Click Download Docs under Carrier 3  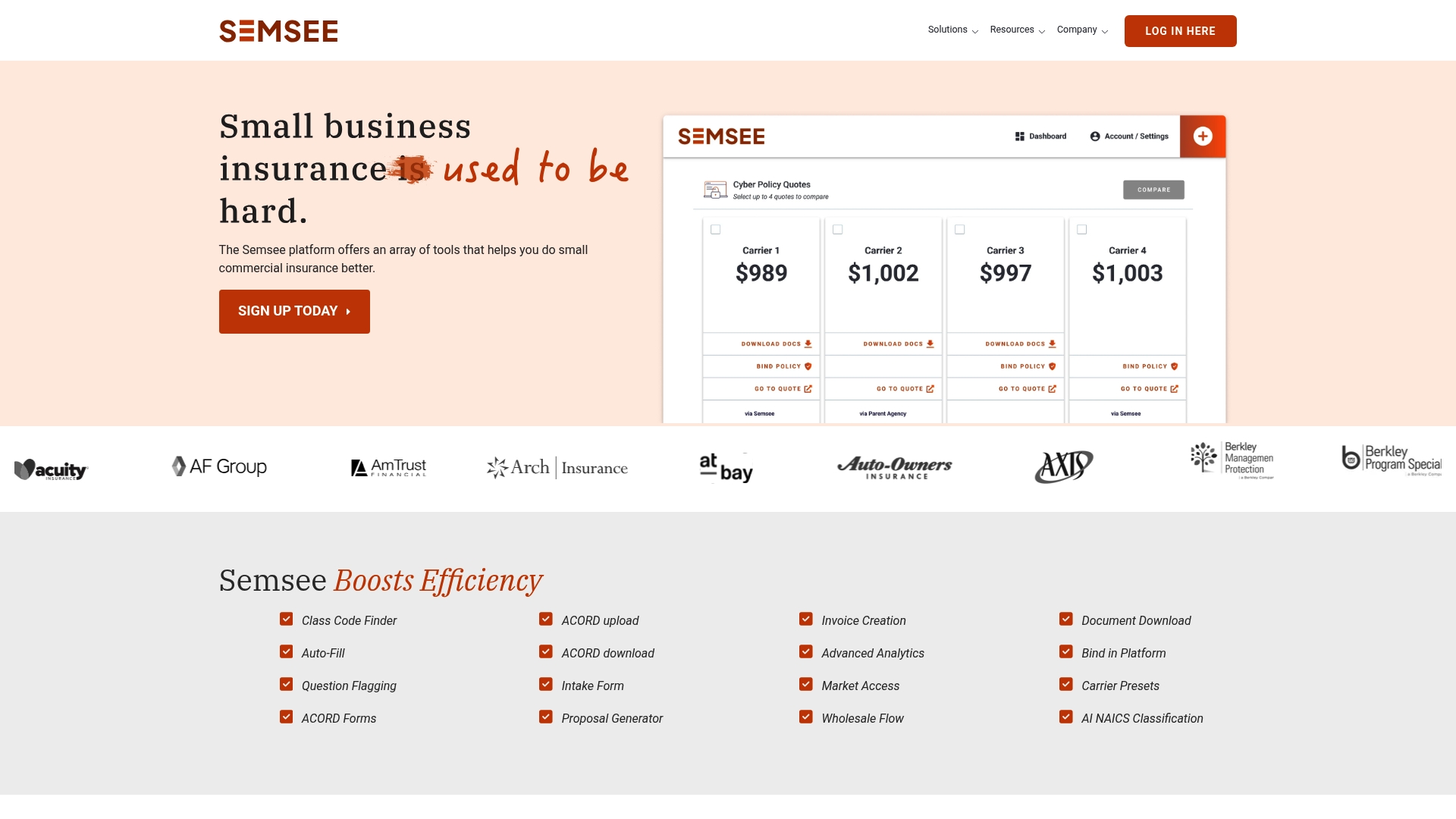pos(1021,344)
